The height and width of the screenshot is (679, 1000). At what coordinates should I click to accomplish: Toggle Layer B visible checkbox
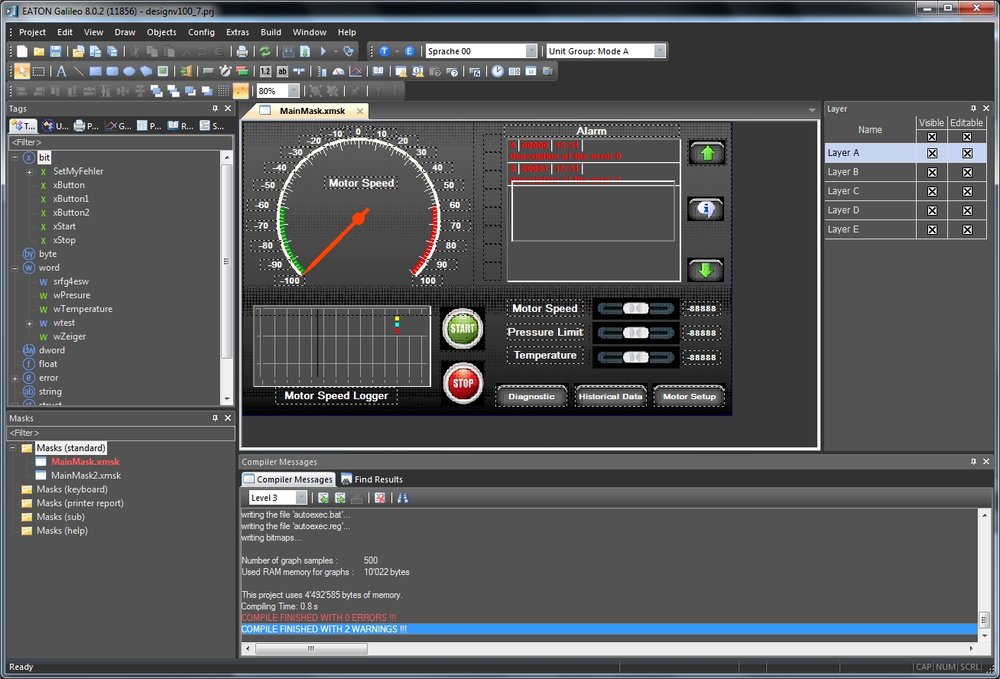(x=932, y=172)
